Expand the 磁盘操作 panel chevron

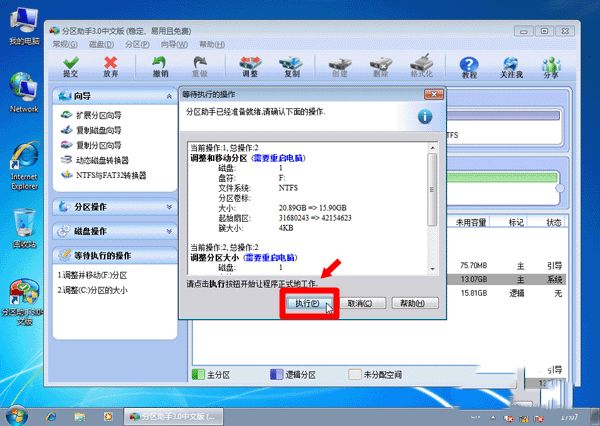tap(169, 231)
